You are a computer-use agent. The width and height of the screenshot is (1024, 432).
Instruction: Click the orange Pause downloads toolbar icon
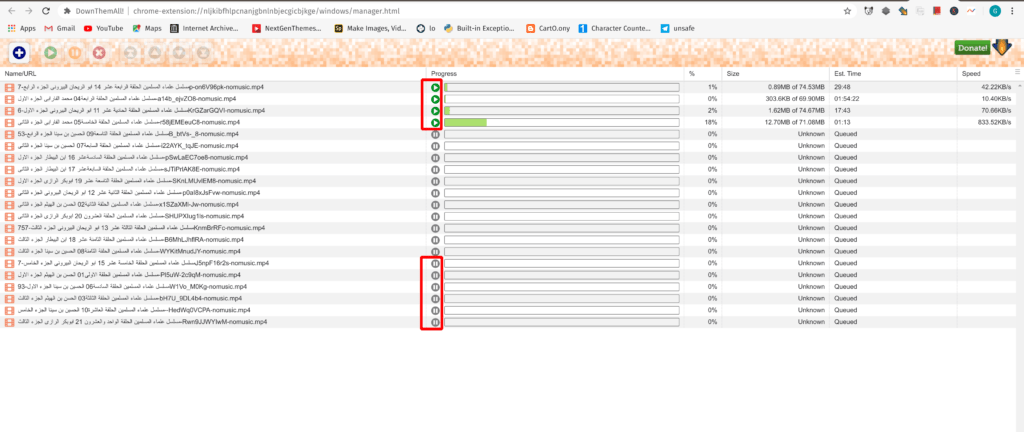[73, 52]
